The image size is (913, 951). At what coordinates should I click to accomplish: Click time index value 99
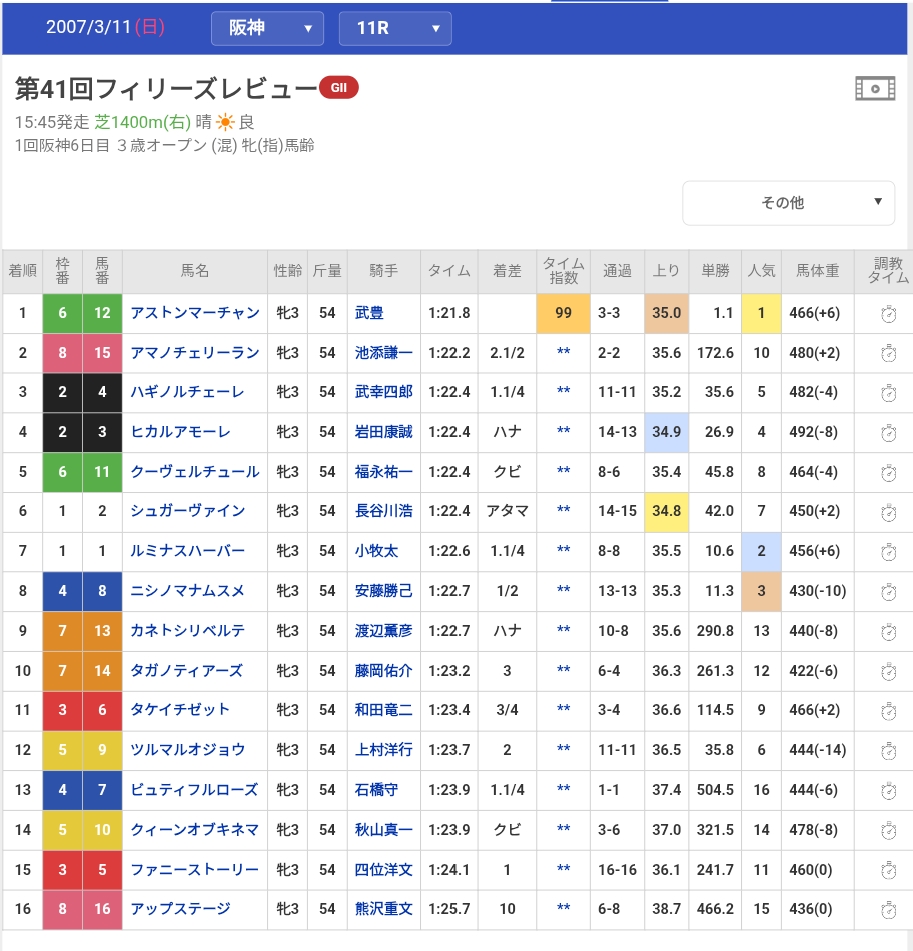(563, 313)
